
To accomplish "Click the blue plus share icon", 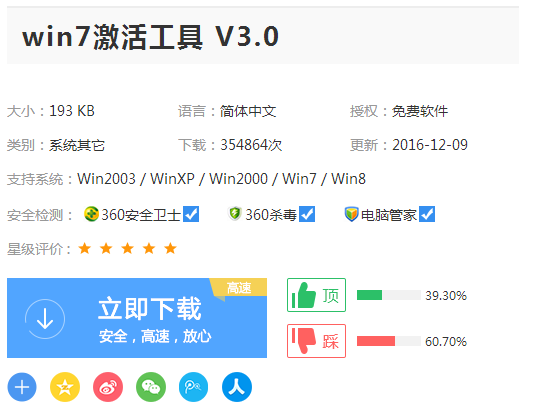I will 22,387.
